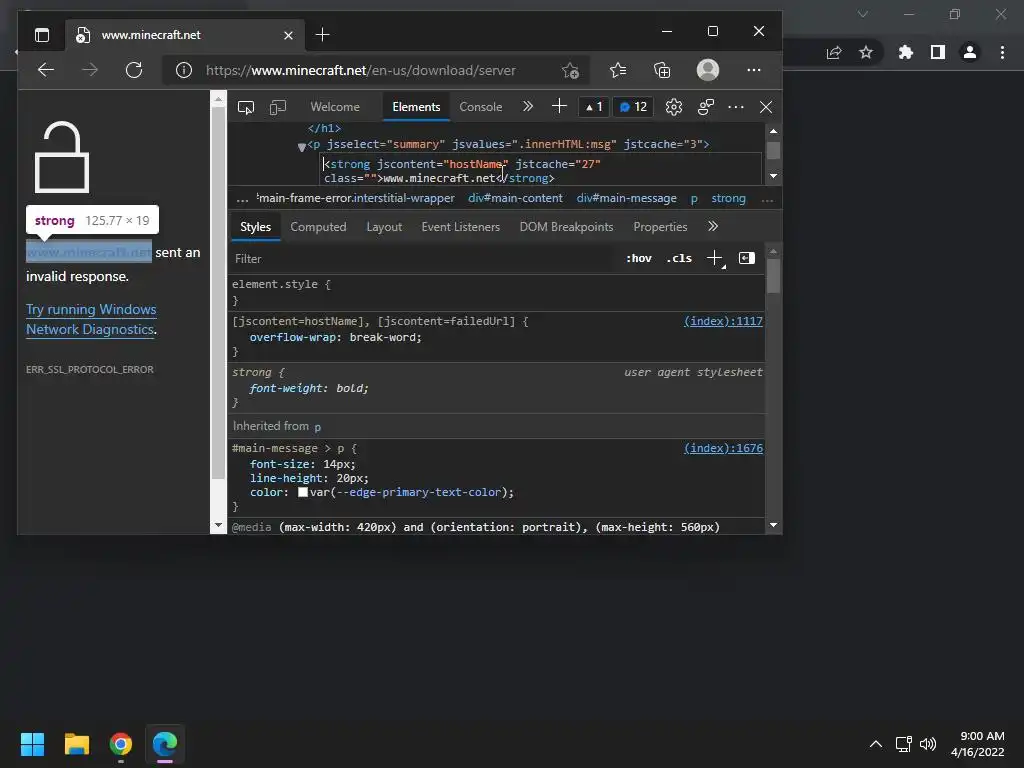
Task: Open the DOM Breakpoints tab
Action: (x=566, y=227)
